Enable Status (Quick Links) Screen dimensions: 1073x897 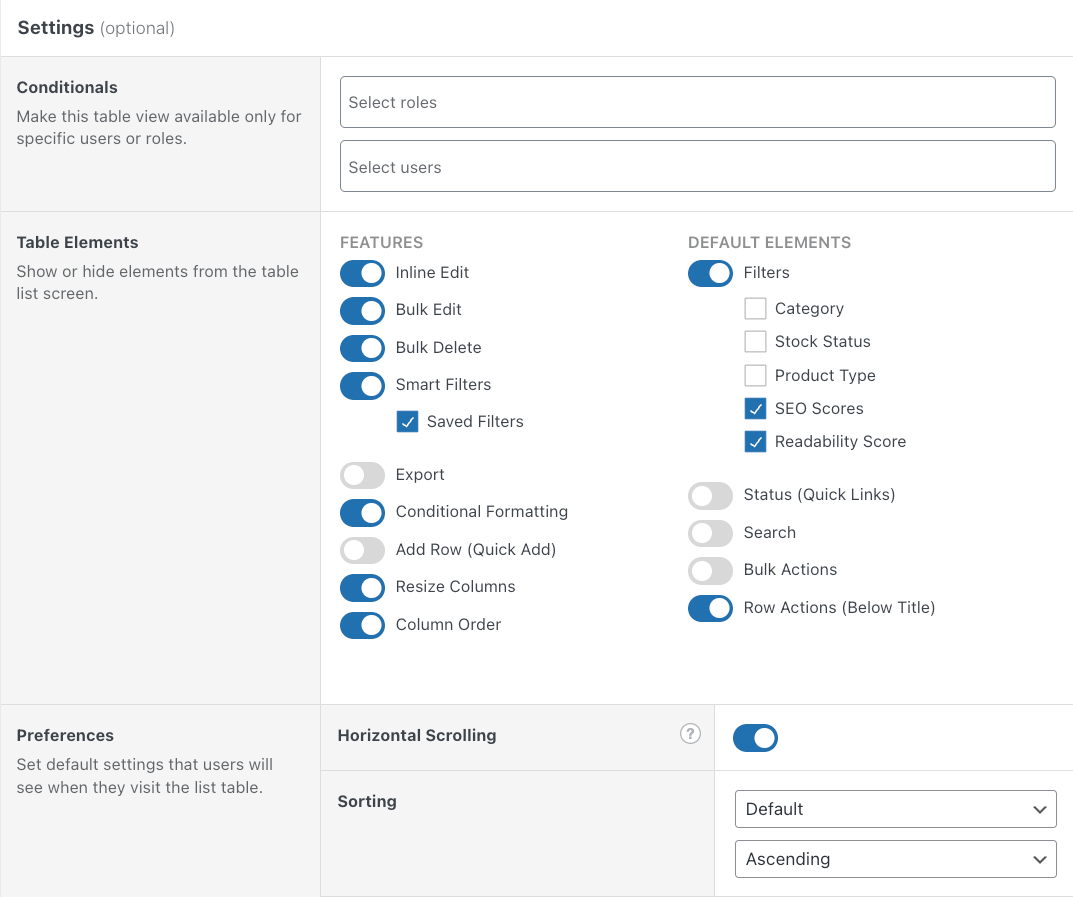click(x=710, y=495)
